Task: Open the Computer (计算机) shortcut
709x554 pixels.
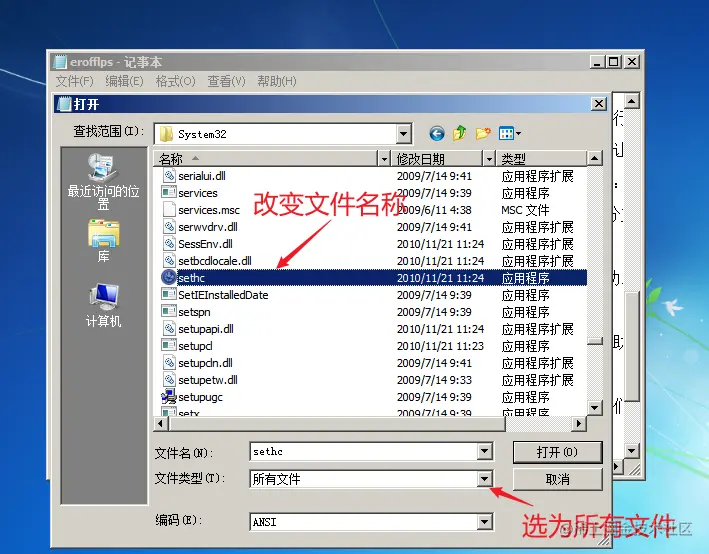Action: click(104, 305)
